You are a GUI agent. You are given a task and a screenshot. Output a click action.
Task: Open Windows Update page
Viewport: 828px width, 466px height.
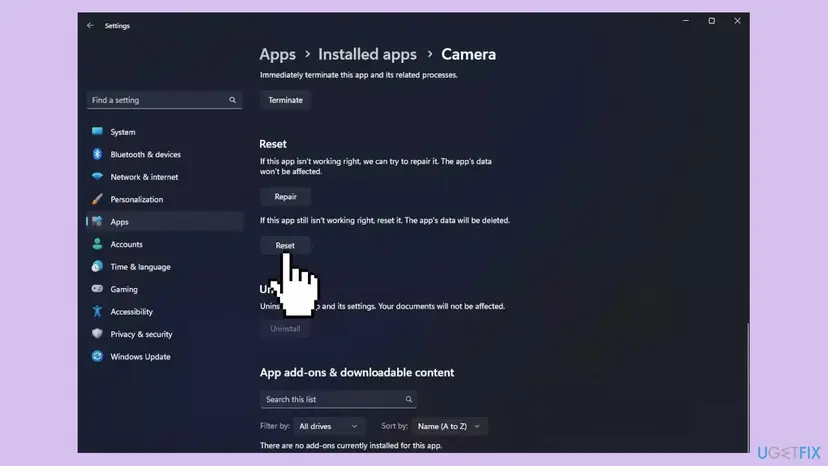(164, 357)
